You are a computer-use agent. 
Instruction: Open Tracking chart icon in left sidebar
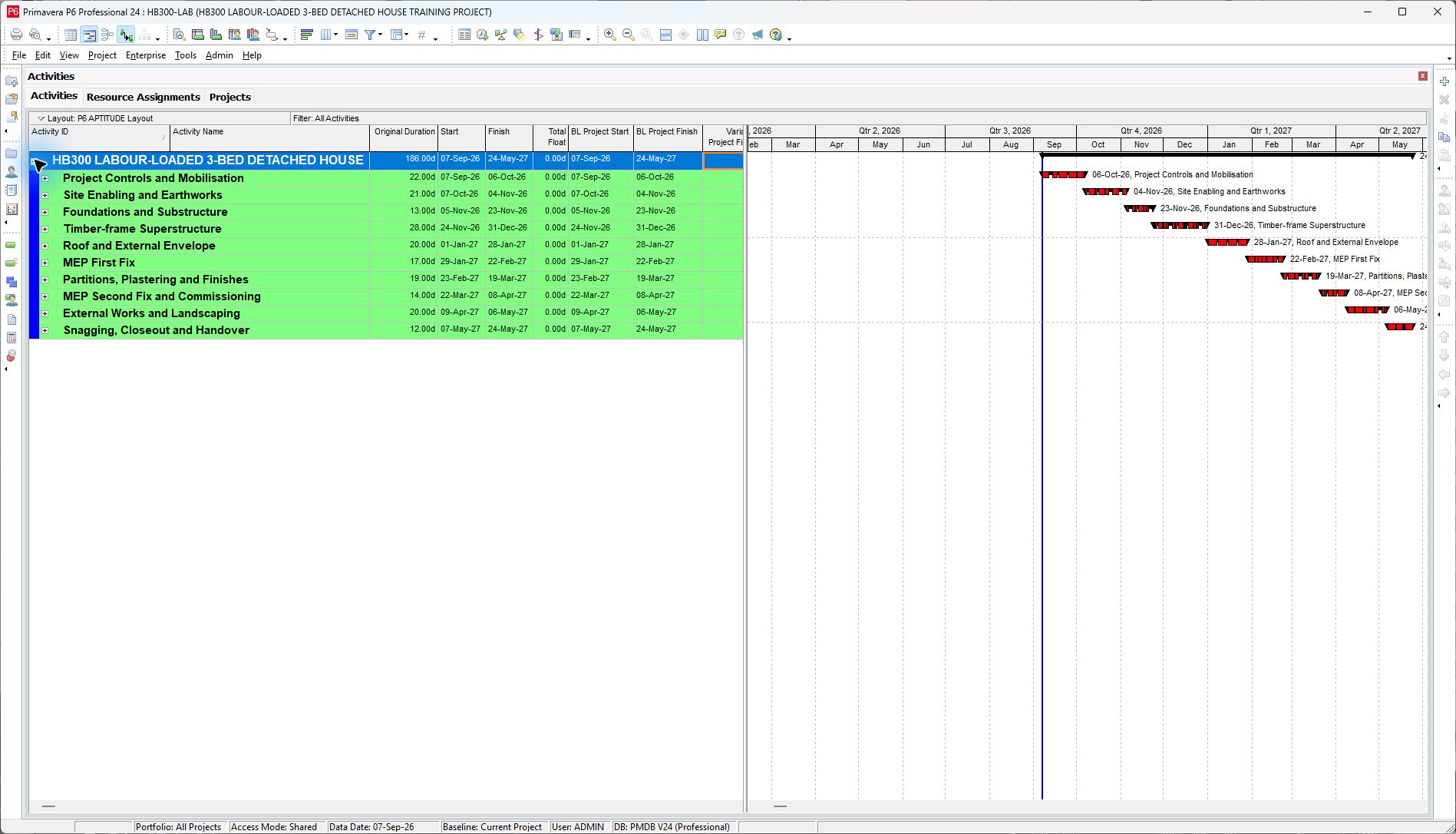point(12,209)
